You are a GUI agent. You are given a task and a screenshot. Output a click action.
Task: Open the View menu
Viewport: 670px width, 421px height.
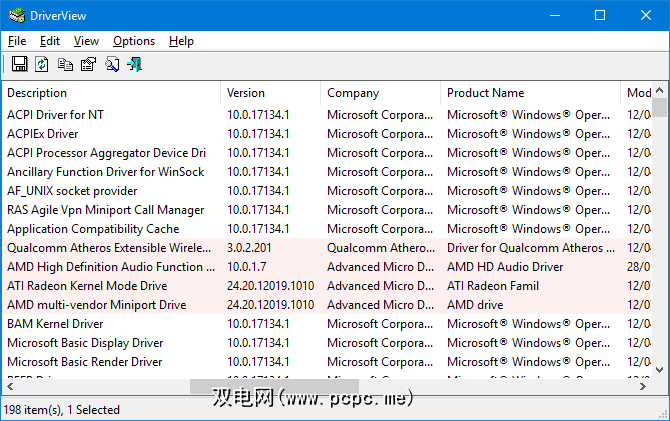coord(86,41)
